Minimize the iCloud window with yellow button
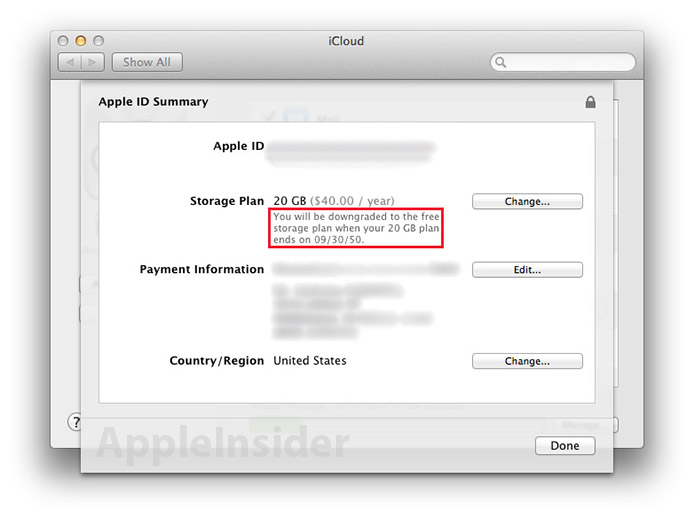Screen dimensions: 694x518 81,41
